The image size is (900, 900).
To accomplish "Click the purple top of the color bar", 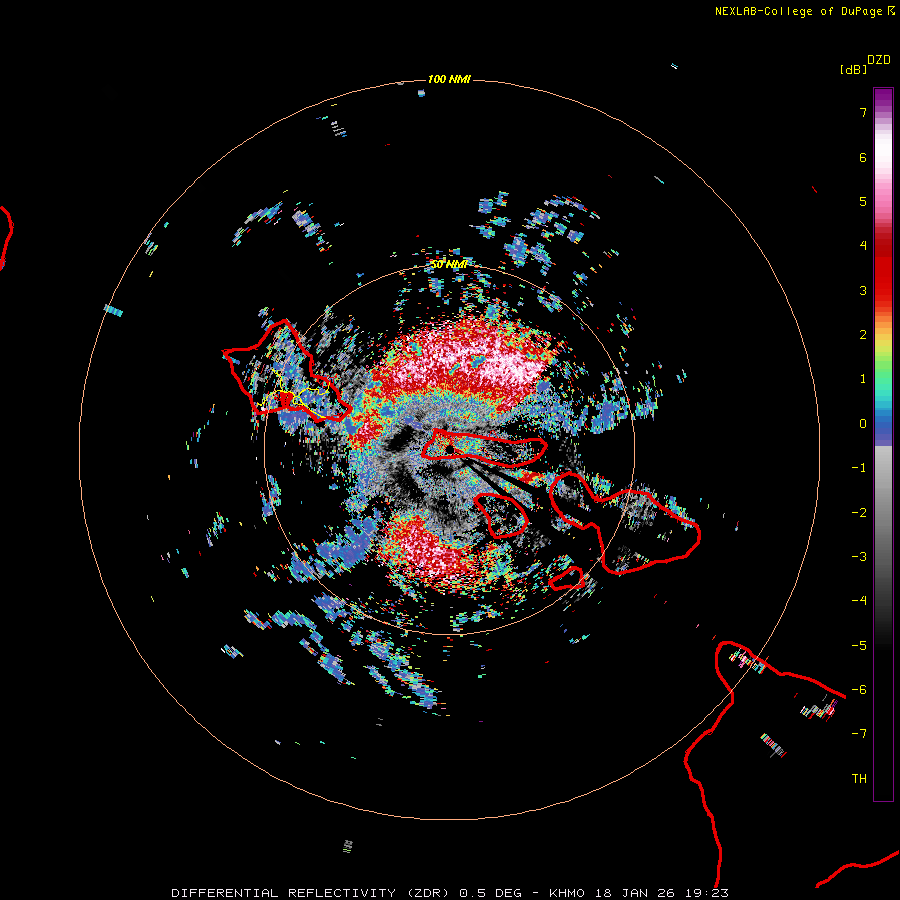I will [x=883, y=98].
